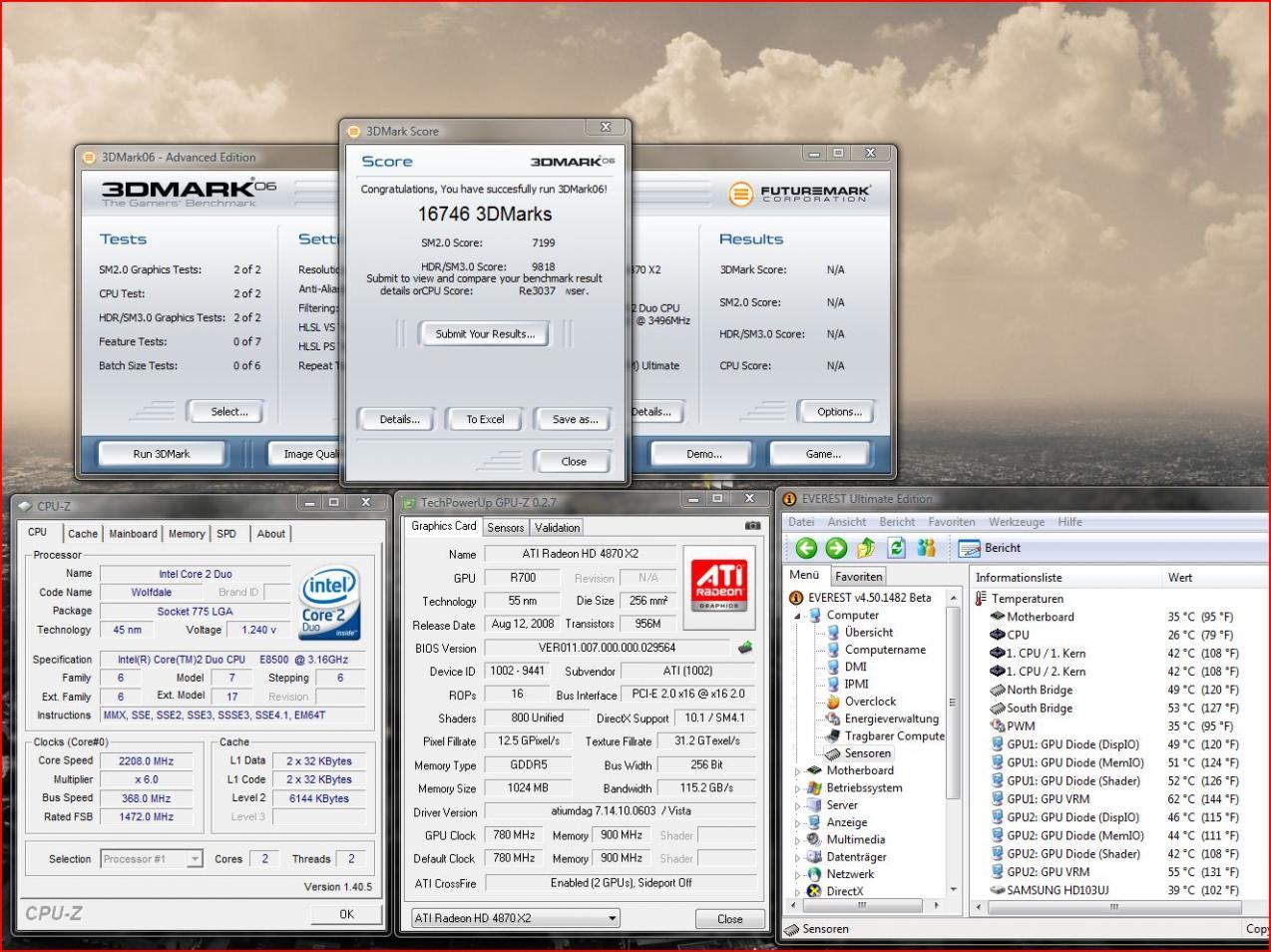This screenshot has width=1271, height=952.
Task: Click the Motherboard icon in EVEREST tree
Action: click(x=815, y=770)
